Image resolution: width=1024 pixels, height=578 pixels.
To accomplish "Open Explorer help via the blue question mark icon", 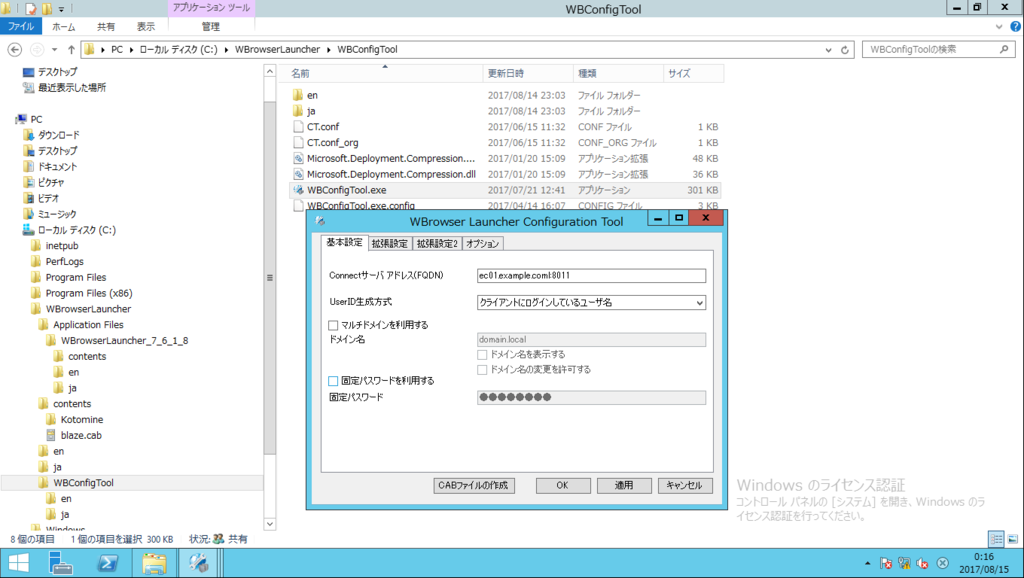I will coord(1014,26).
